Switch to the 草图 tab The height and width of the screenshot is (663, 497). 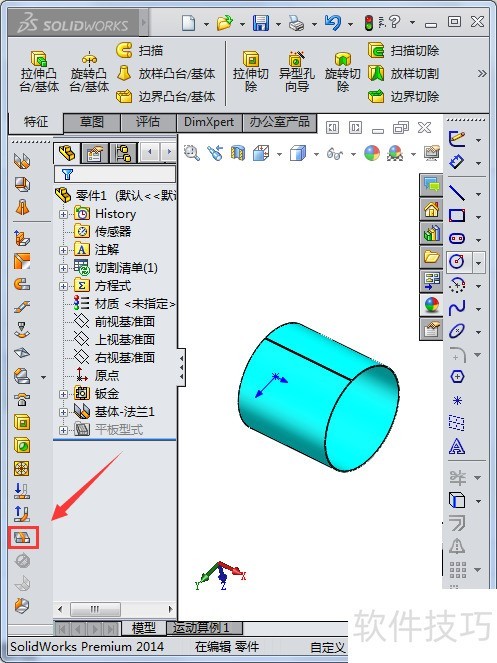92,123
